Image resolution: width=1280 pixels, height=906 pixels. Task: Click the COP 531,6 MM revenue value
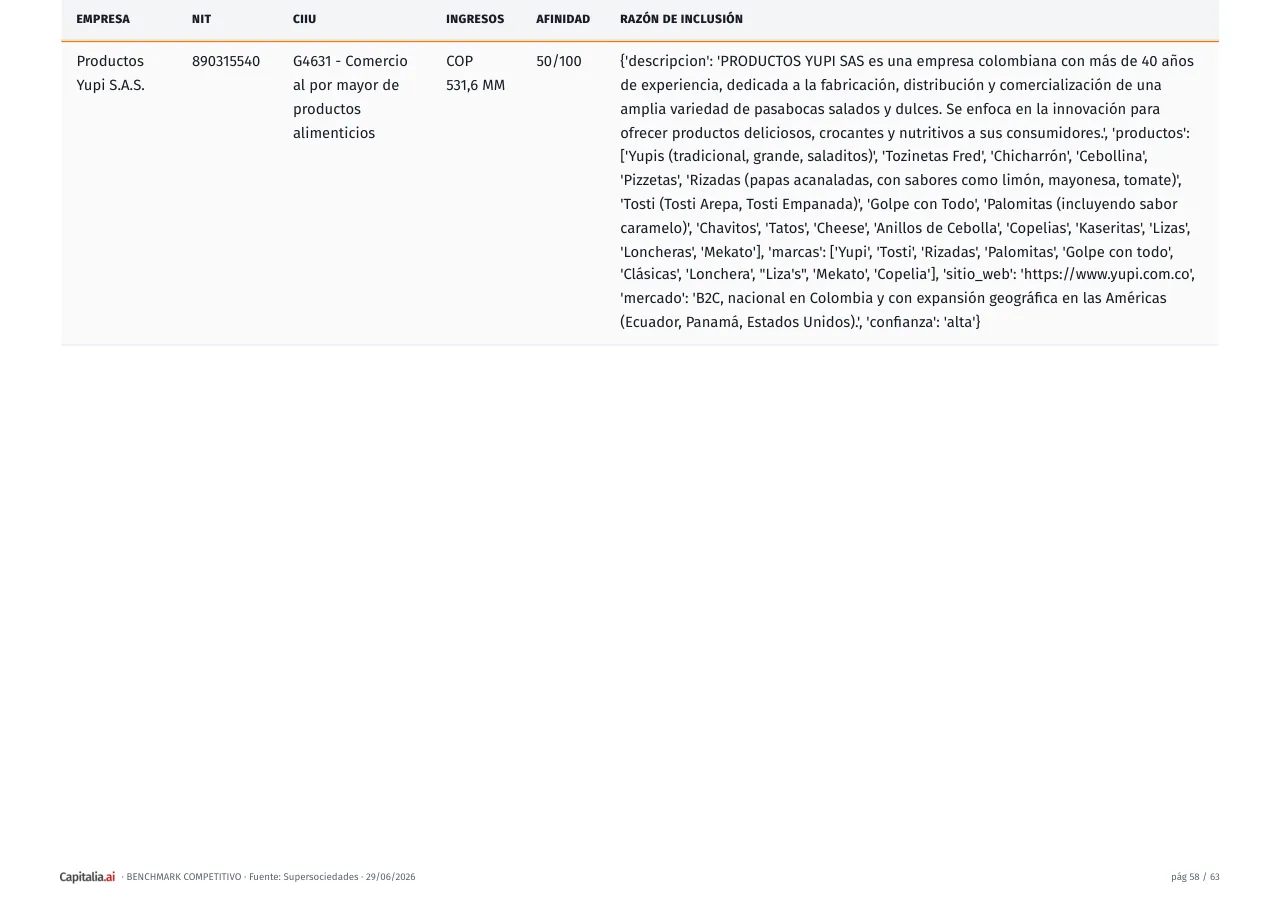click(476, 73)
